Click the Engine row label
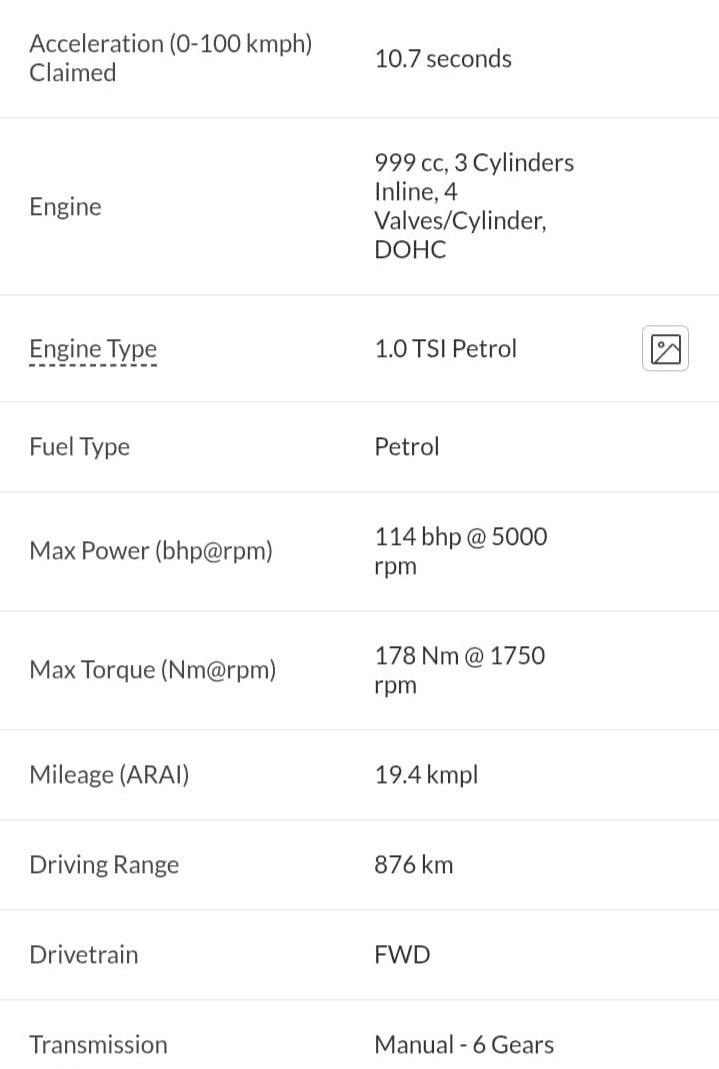 [65, 207]
